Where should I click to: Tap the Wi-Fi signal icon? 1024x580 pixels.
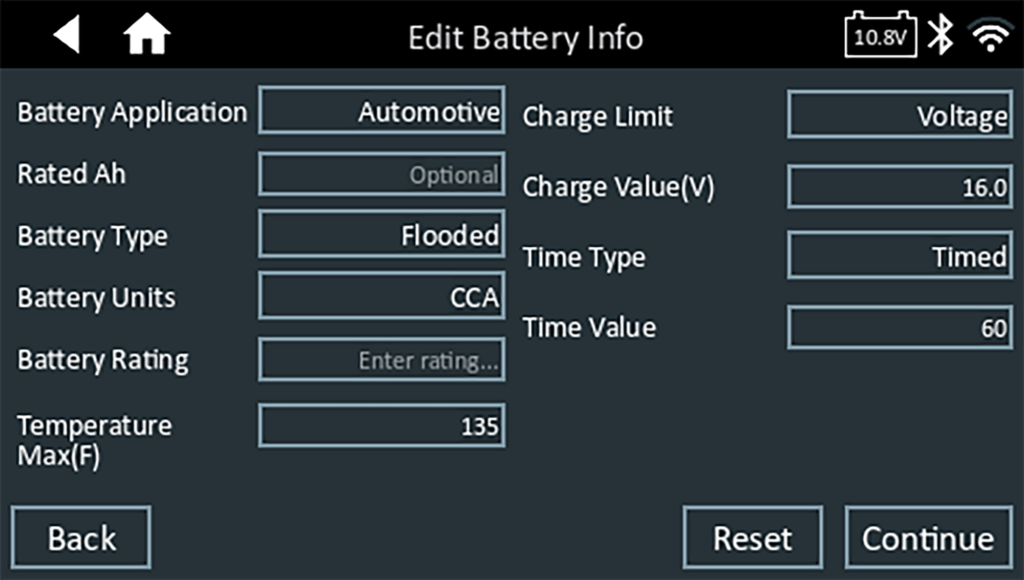[x=990, y=37]
